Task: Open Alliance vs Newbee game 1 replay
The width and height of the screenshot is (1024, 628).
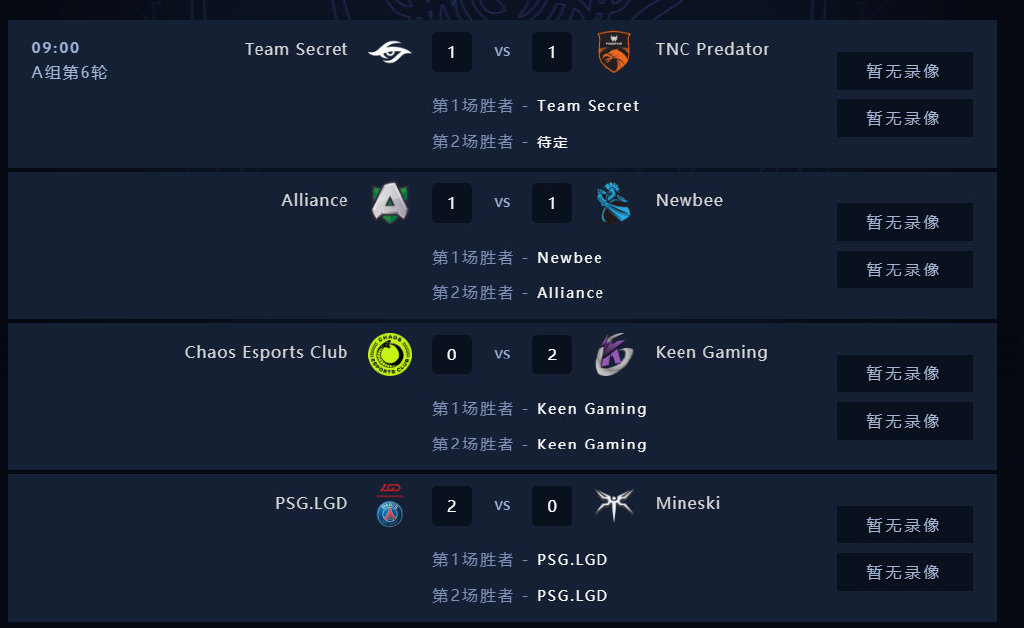Action: 904,222
